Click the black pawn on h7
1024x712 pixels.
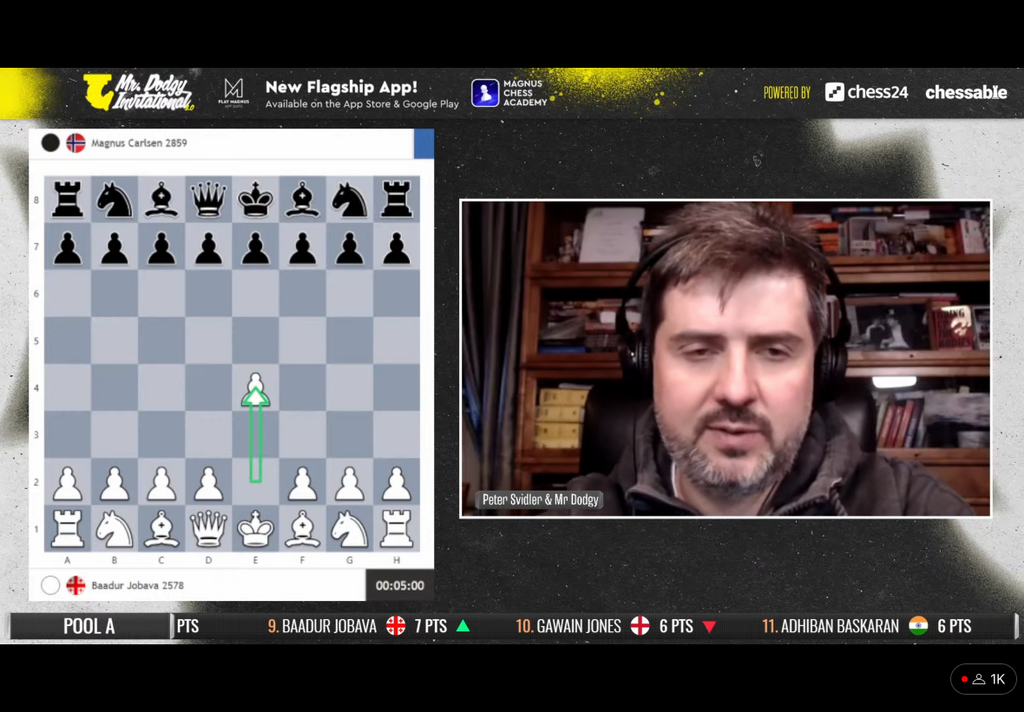[x=396, y=246]
